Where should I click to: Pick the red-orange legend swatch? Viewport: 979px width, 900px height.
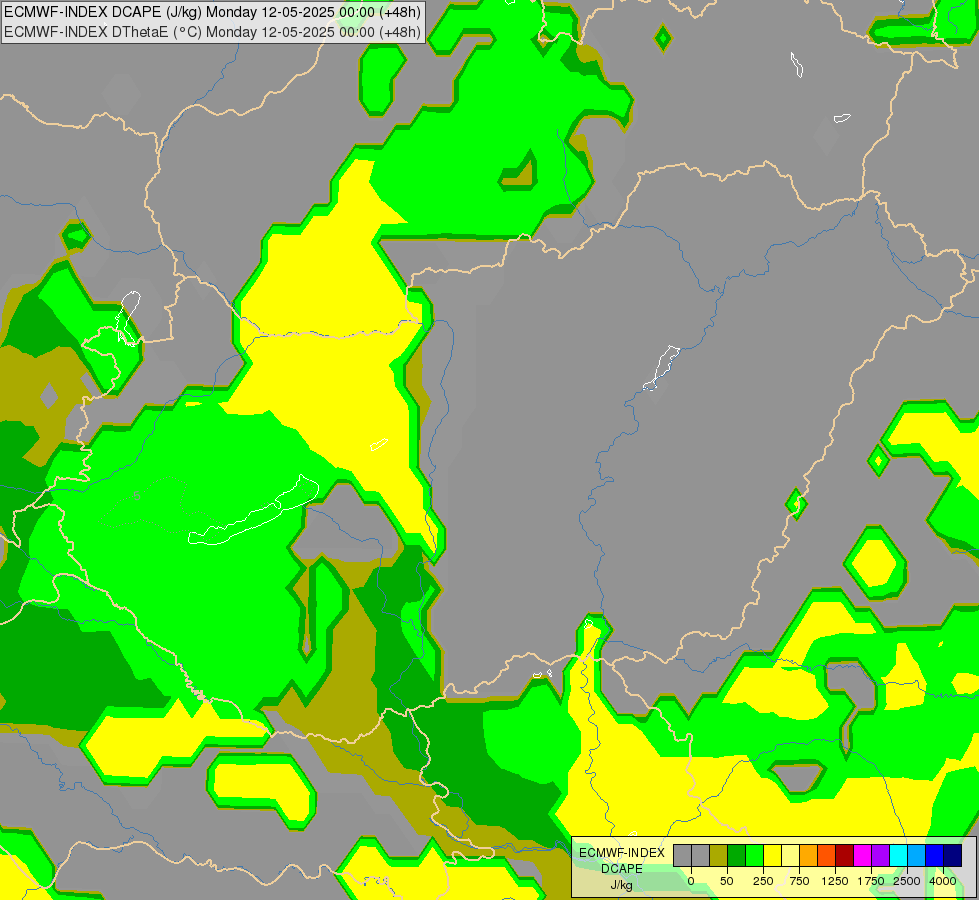pos(827,855)
